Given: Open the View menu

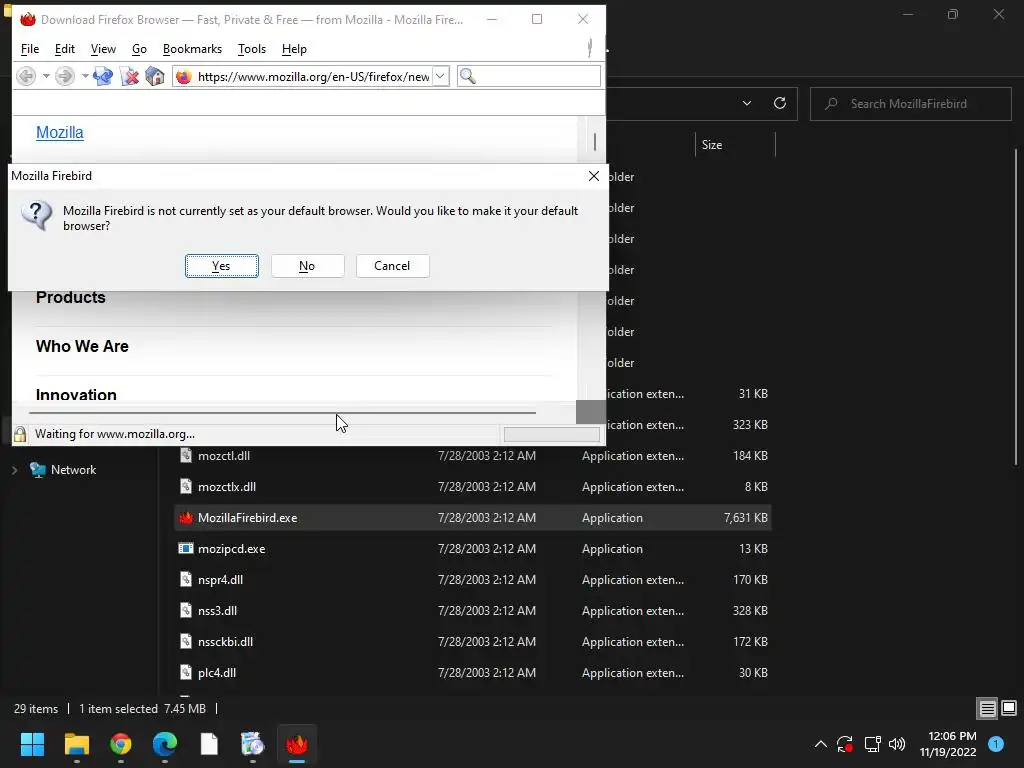Looking at the screenshot, I should click(103, 49).
